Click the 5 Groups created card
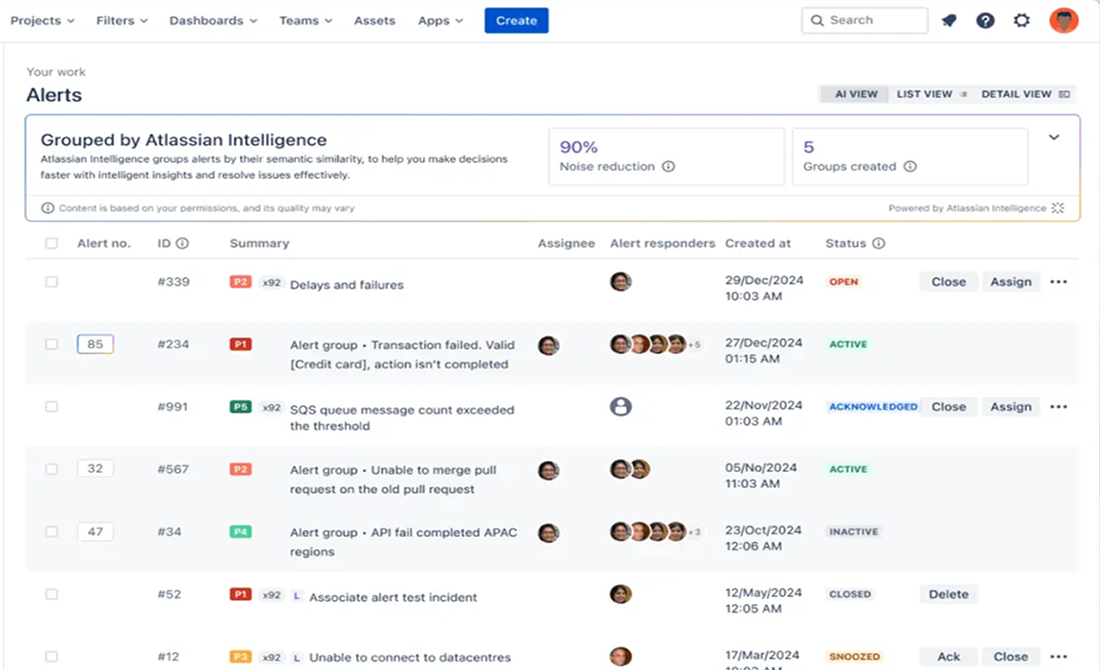 tap(910, 157)
